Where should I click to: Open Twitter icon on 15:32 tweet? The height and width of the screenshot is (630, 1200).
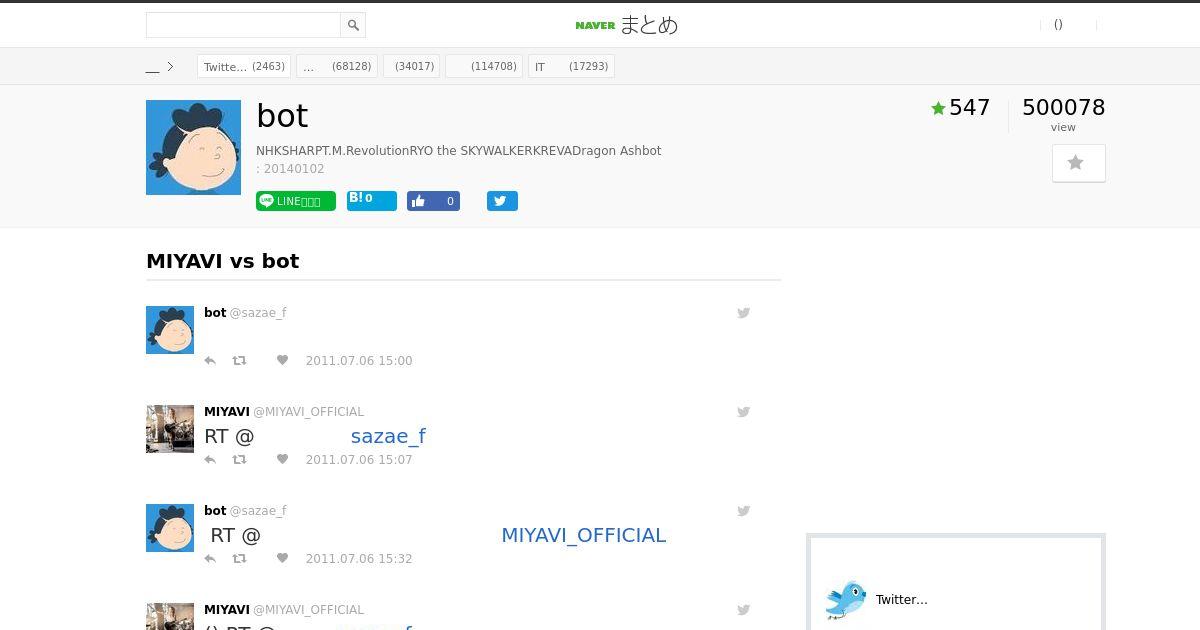[x=744, y=511]
